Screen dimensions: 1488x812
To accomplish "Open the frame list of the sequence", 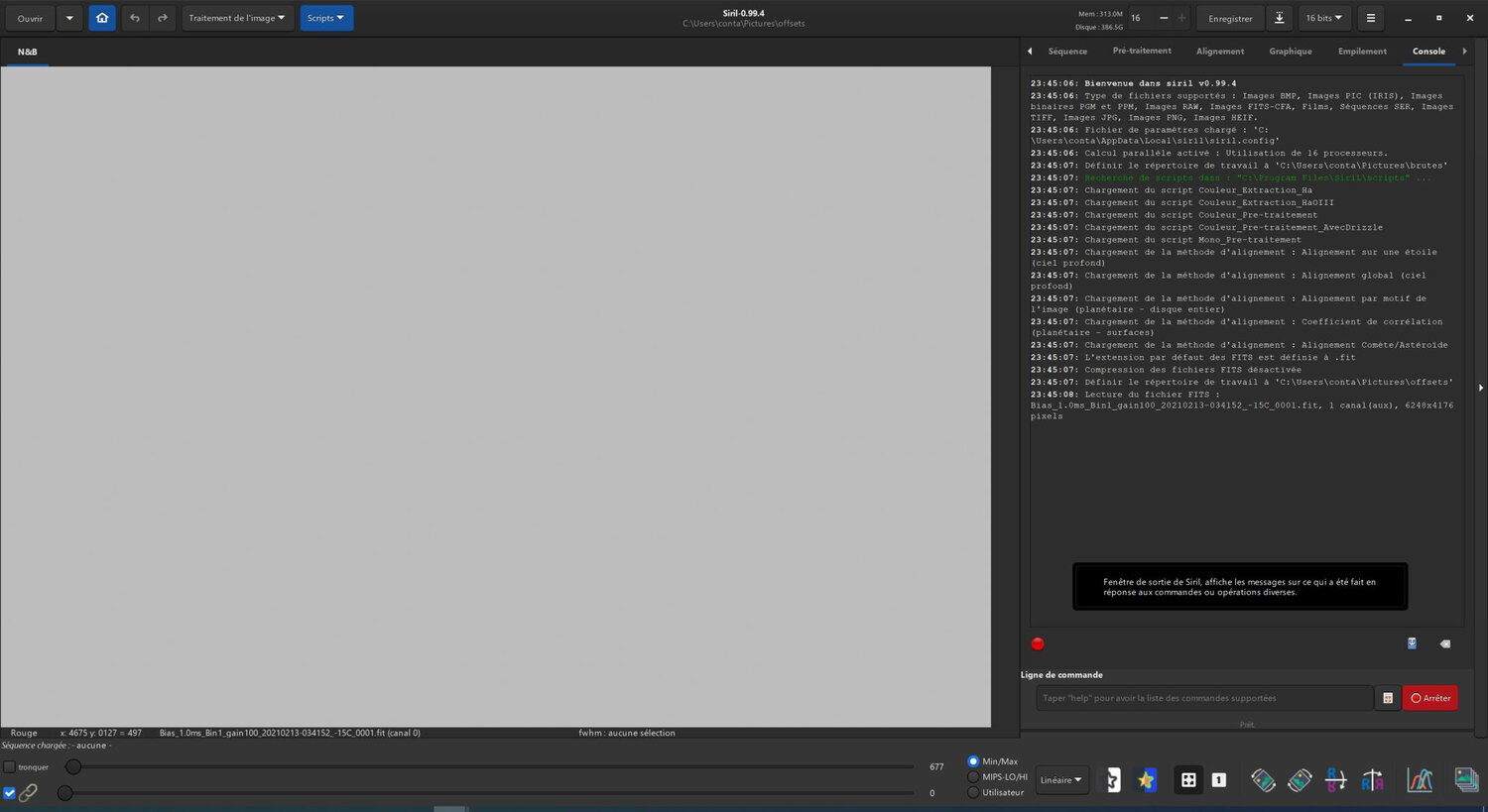I will tap(1466, 780).
